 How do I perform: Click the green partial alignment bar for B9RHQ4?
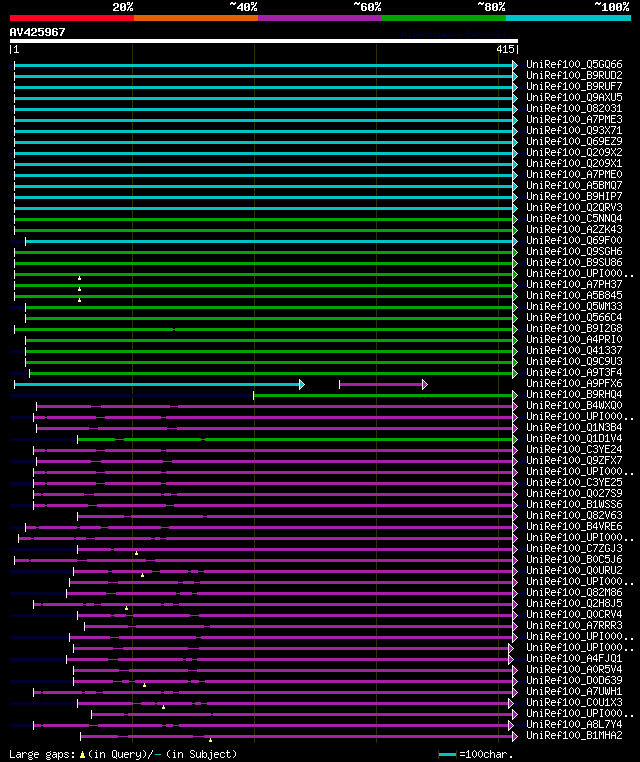(386, 396)
